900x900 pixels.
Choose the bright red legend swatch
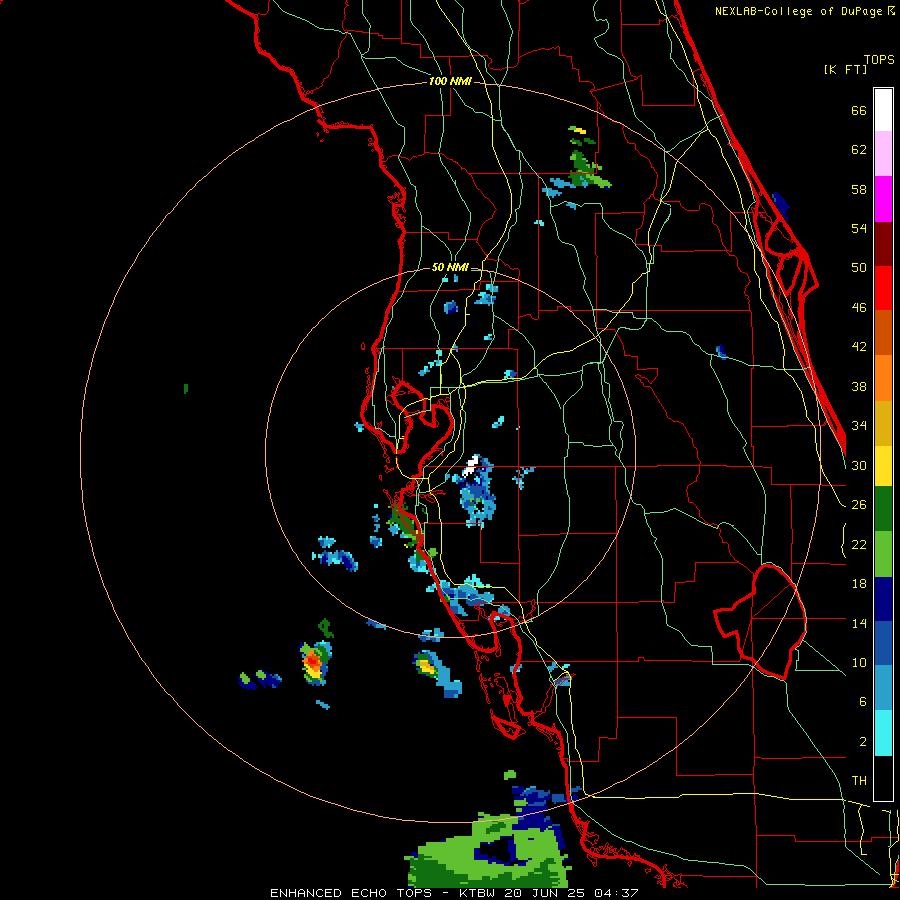(883, 288)
